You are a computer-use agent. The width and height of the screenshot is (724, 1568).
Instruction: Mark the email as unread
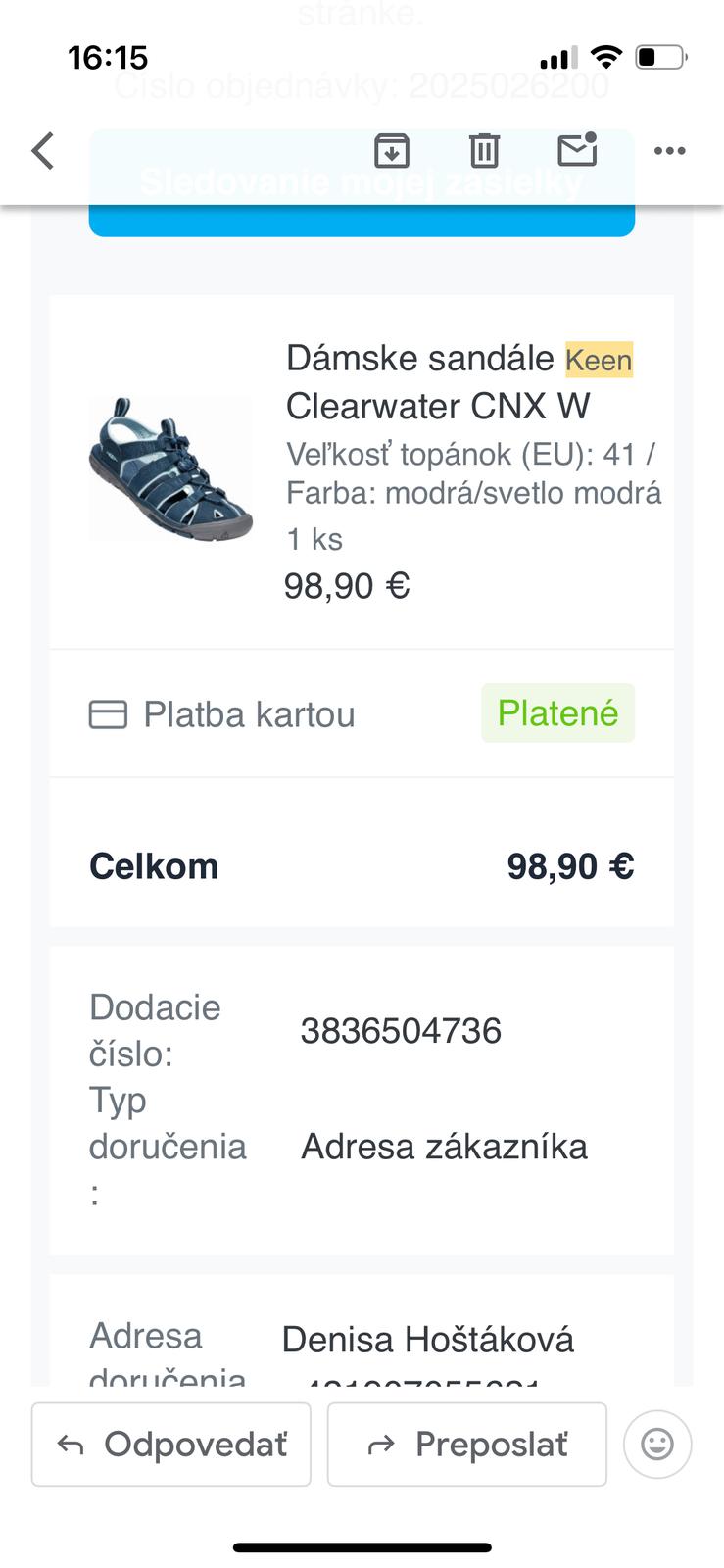point(577,149)
